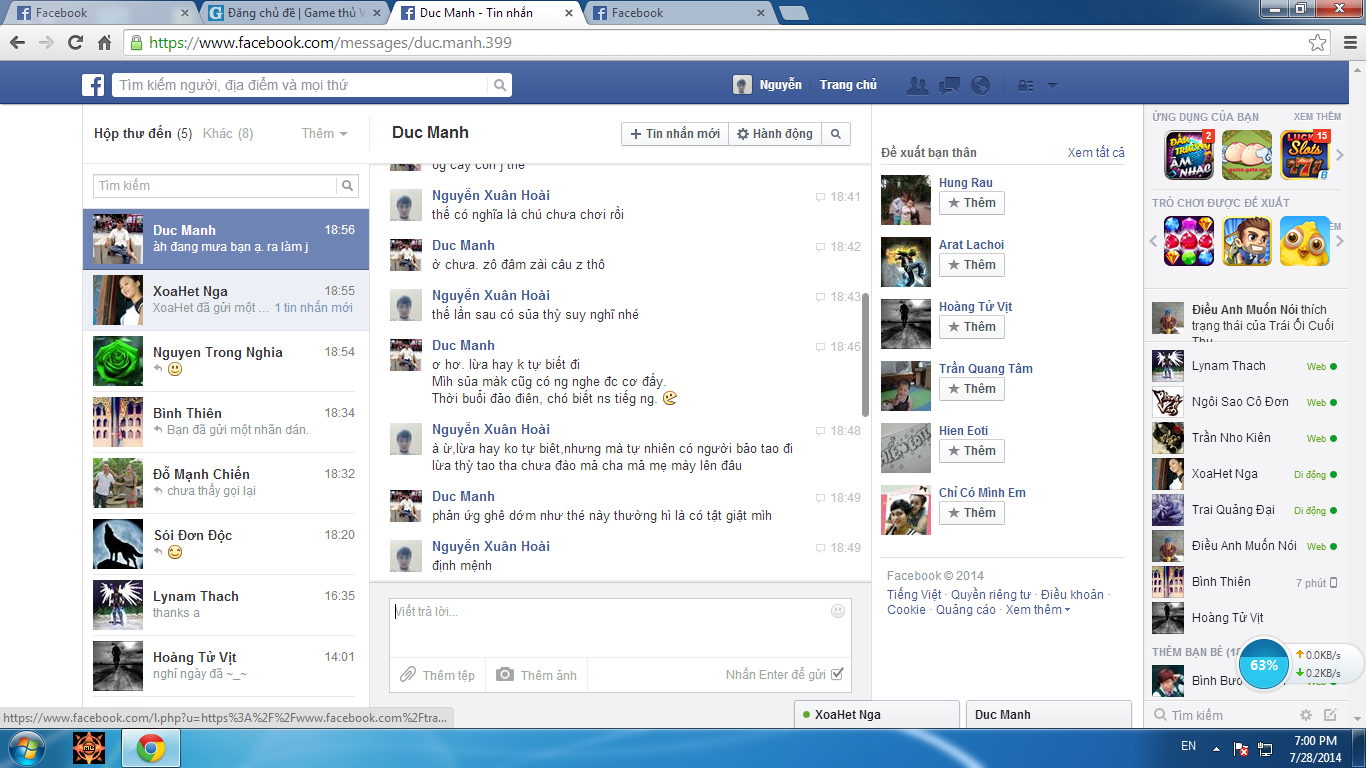The width and height of the screenshot is (1366, 768).
Task: Expand the account menu arrow in header
Action: 1052,86
